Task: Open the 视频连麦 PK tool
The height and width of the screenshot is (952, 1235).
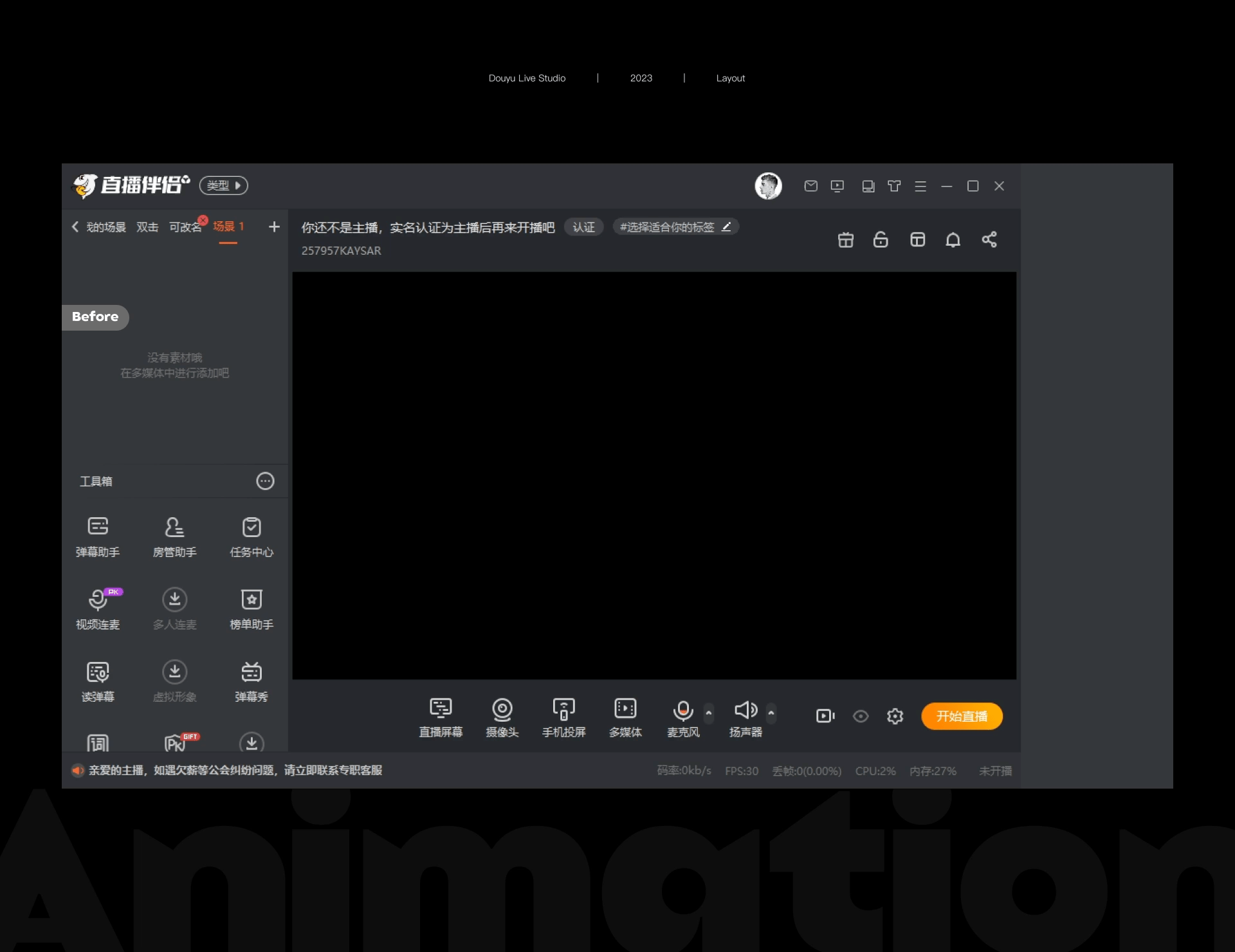Action: 98,609
